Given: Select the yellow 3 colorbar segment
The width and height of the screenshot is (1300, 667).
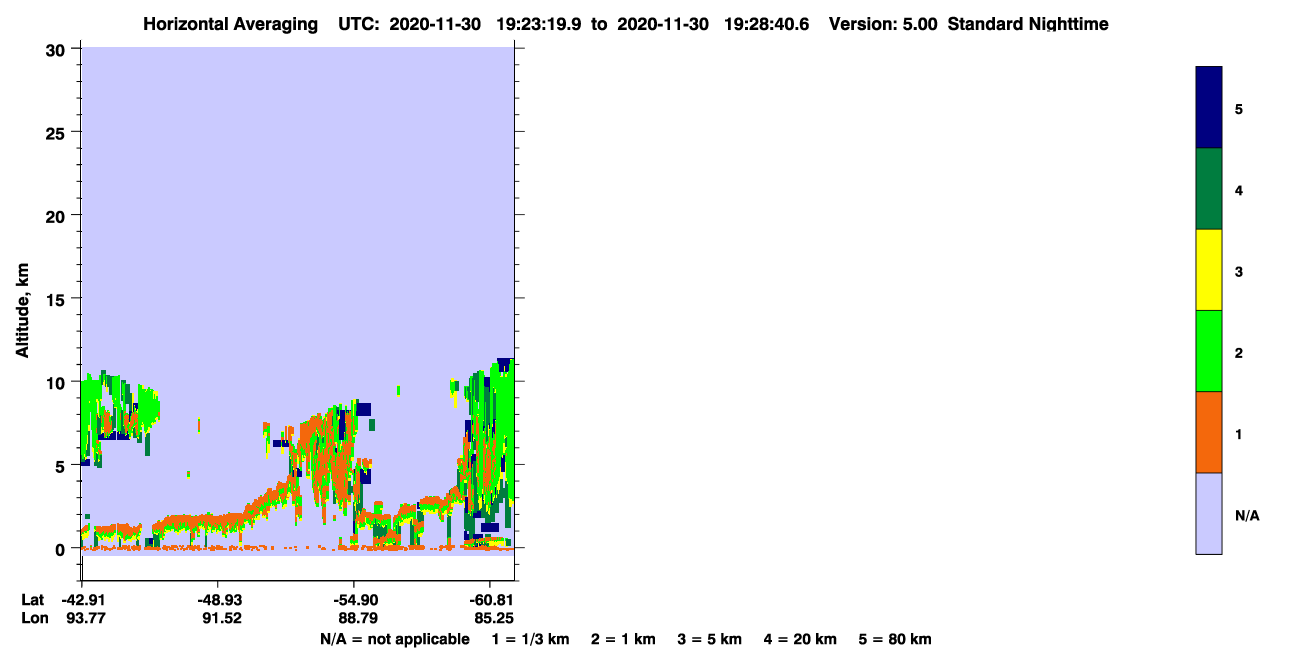Looking at the screenshot, I should click(x=1209, y=270).
